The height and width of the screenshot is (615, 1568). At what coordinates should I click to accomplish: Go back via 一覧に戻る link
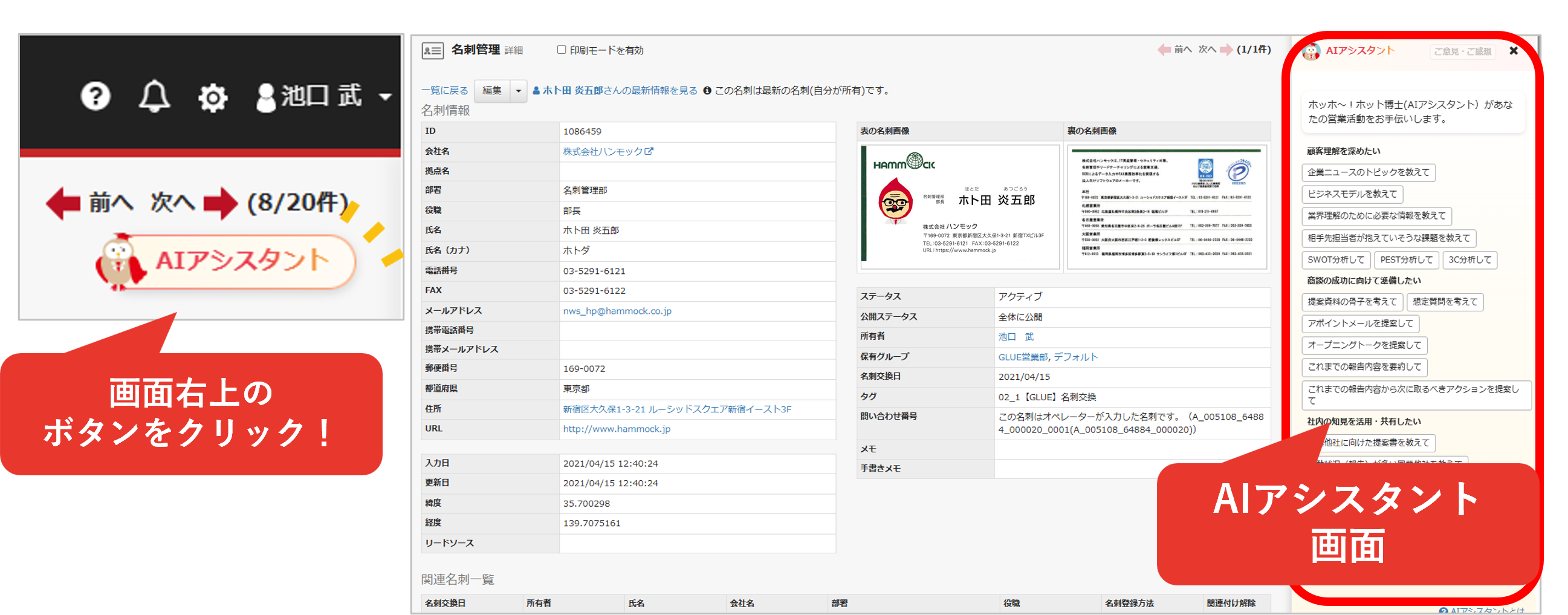(444, 91)
